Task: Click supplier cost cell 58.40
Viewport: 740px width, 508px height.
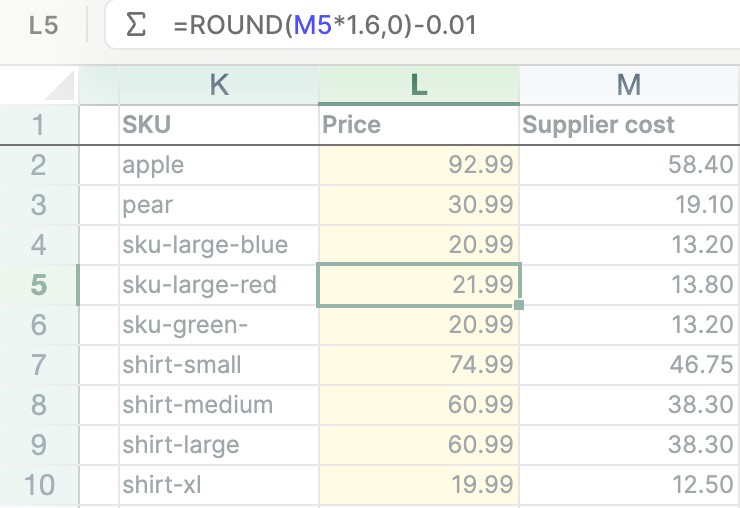Action: [x=630, y=165]
